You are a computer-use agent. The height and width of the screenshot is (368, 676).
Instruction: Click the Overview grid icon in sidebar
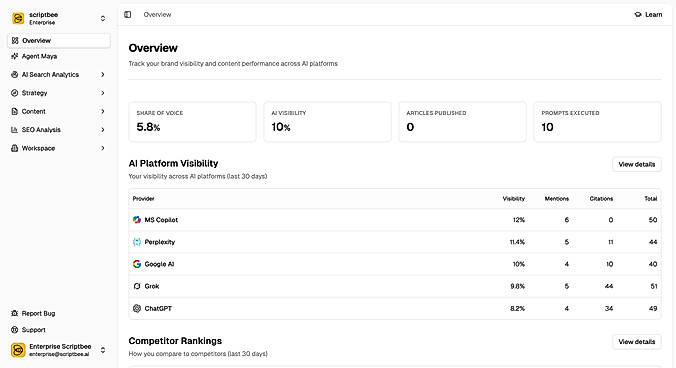(x=15, y=41)
